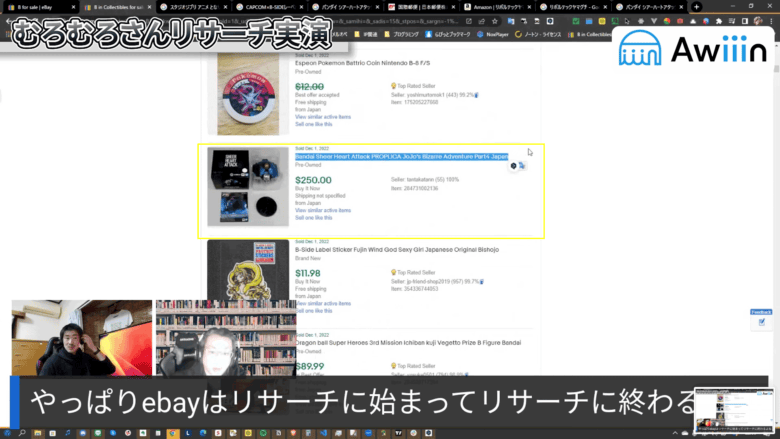Switch to 'B in Collectibles for sale' tab
The width and height of the screenshot is (780, 439).
click(117, 7)
